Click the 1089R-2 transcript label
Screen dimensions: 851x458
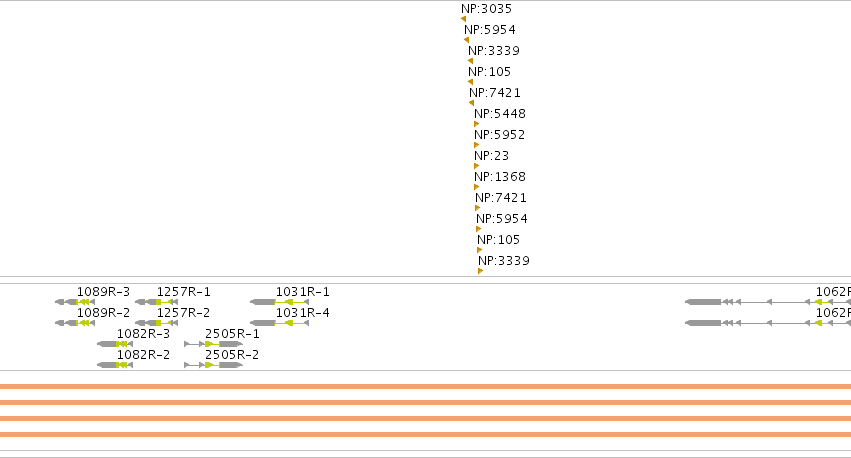point(104,313)
